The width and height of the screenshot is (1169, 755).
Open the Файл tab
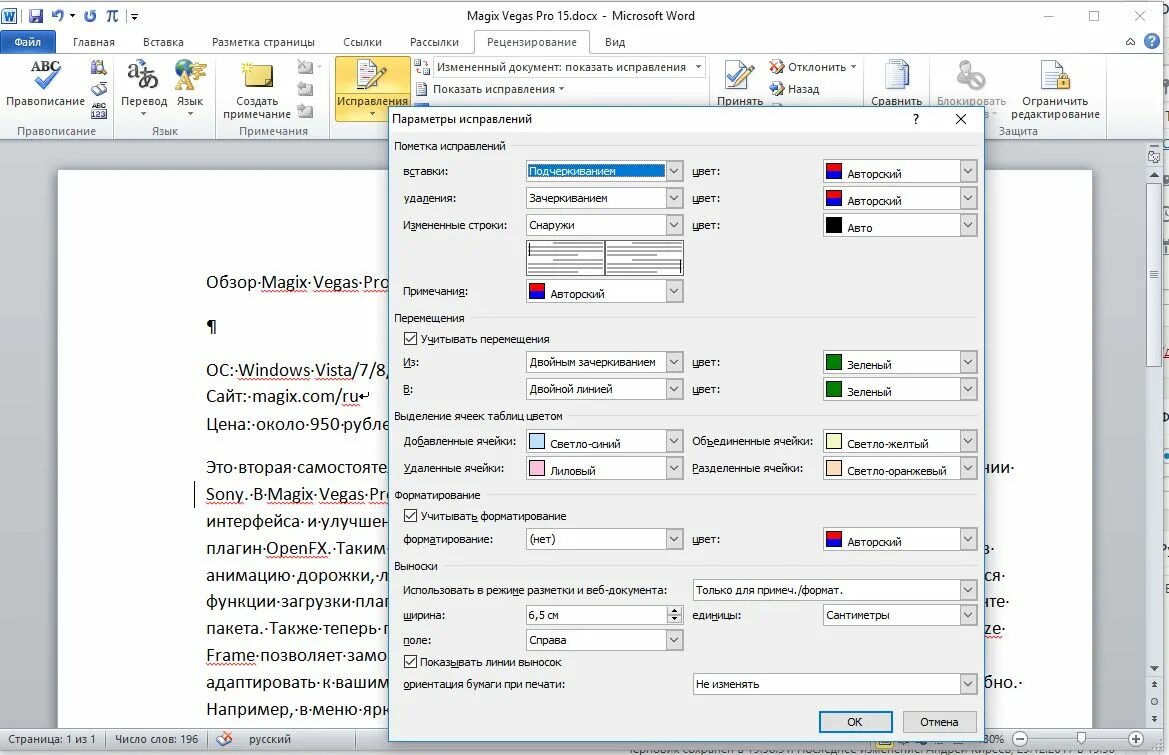(28, 42)
